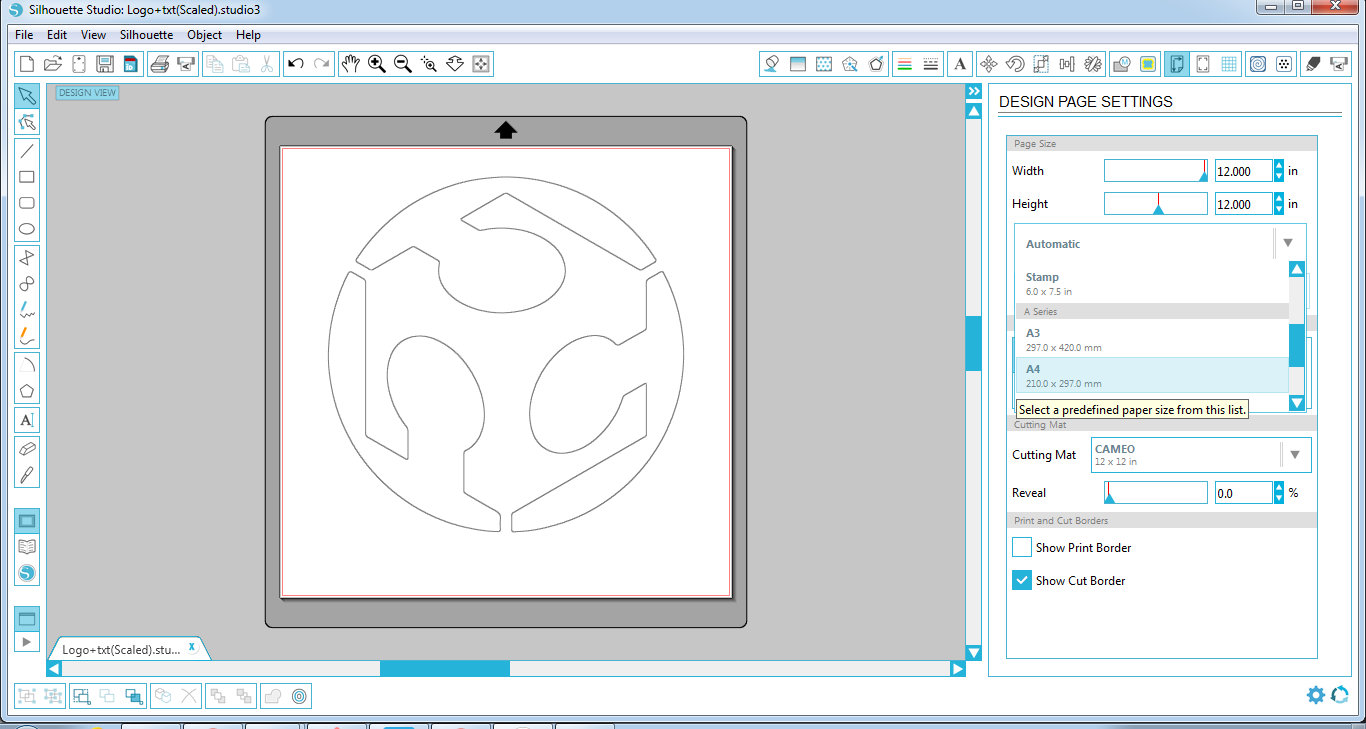Open preferences gear icon at bottom right

[x=1315, y=694]
